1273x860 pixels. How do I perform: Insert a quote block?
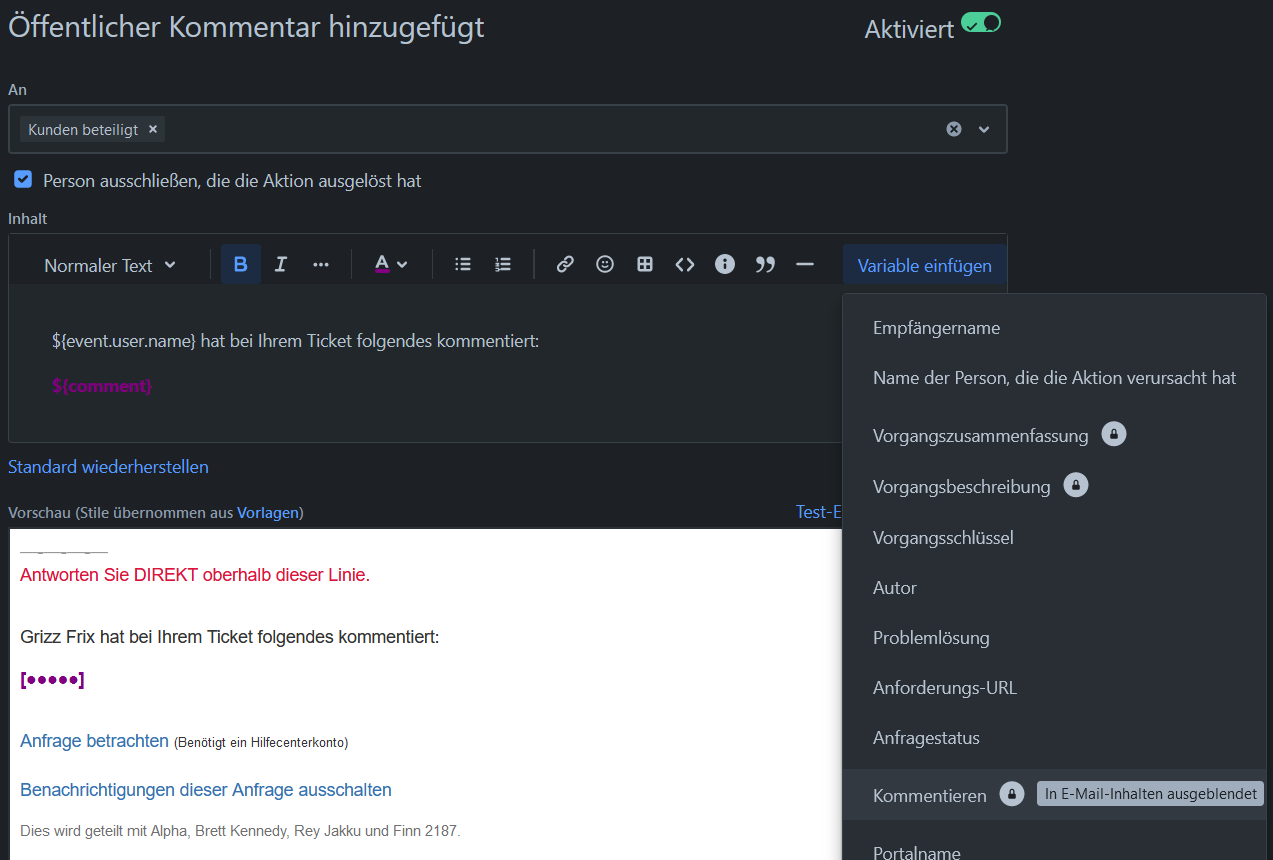(x=765, y=264)
